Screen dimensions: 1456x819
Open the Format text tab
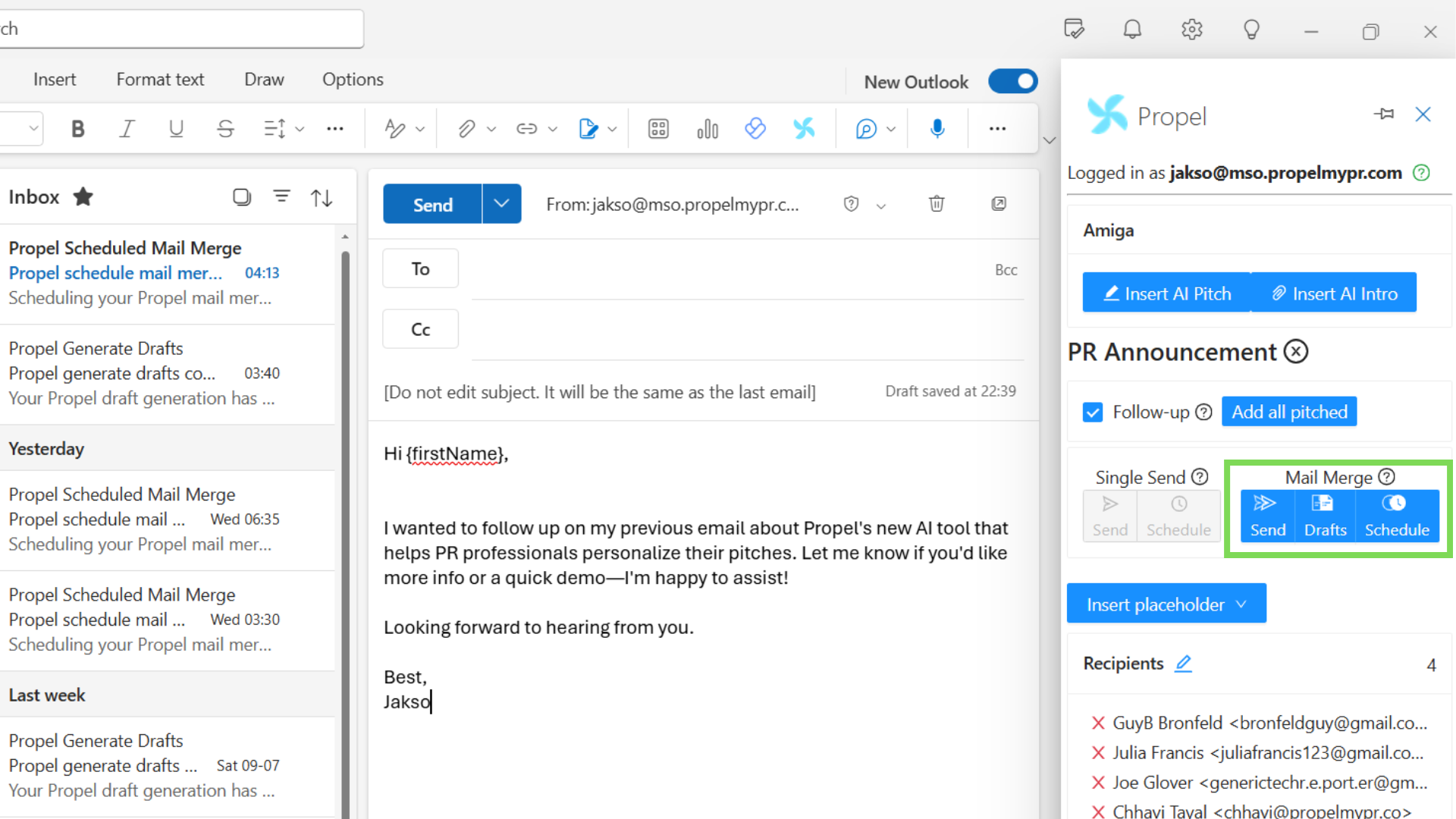[x=160, y=80]
